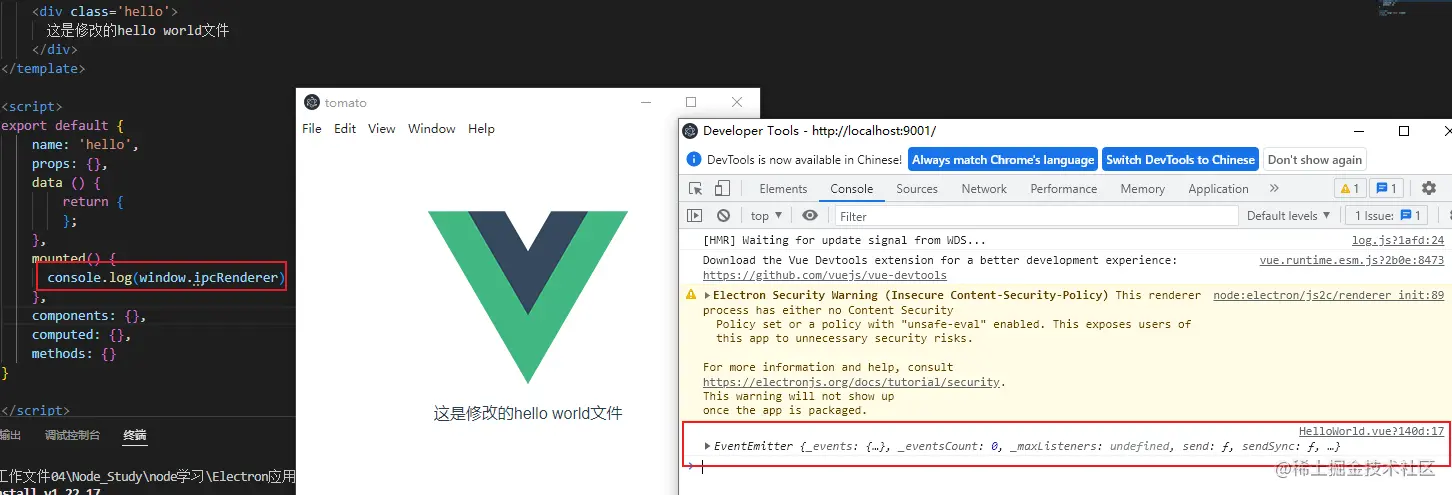1452x495 pixels.
Task: Open the Memory tab
Action: [1142, 188]
